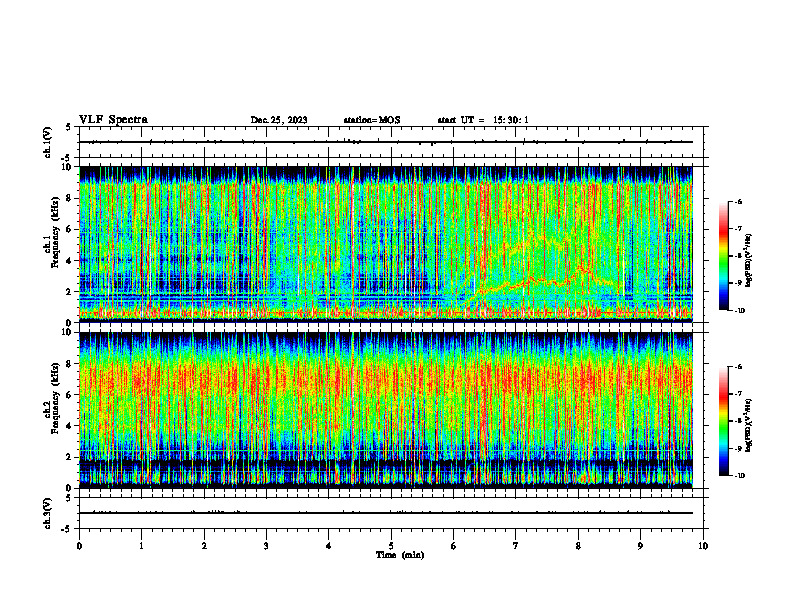792x612 pixels.
Task: Click the "VLF Spectra" plot title
Action: (113, 120)
